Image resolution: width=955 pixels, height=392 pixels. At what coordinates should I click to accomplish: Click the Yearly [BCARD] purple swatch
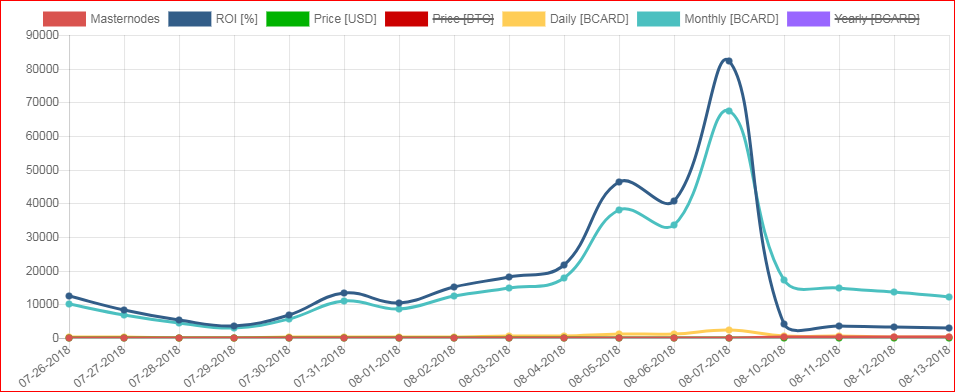click(x=808, y=19)
